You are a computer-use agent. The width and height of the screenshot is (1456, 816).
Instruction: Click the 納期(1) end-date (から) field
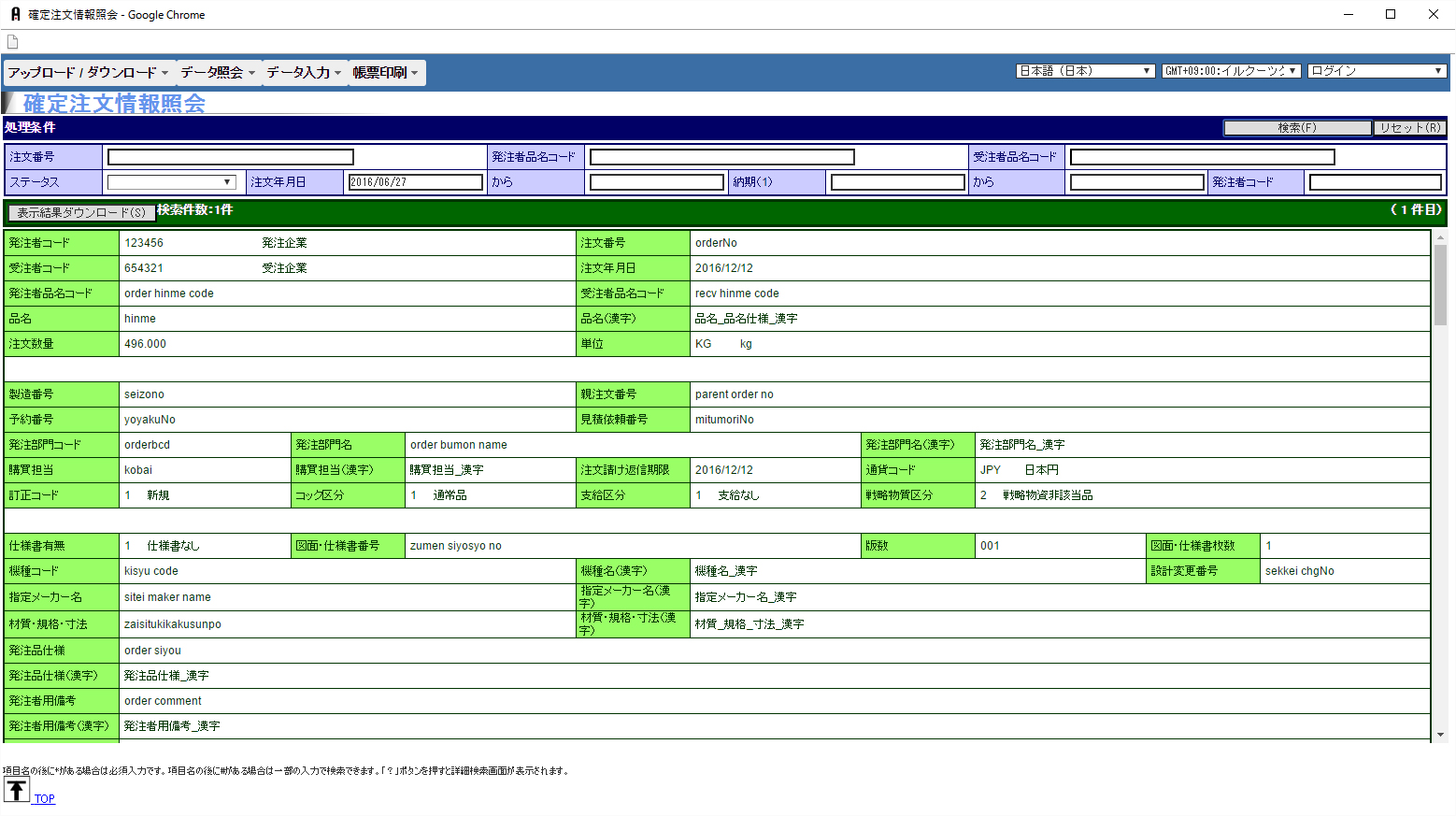click(1137, 182)
